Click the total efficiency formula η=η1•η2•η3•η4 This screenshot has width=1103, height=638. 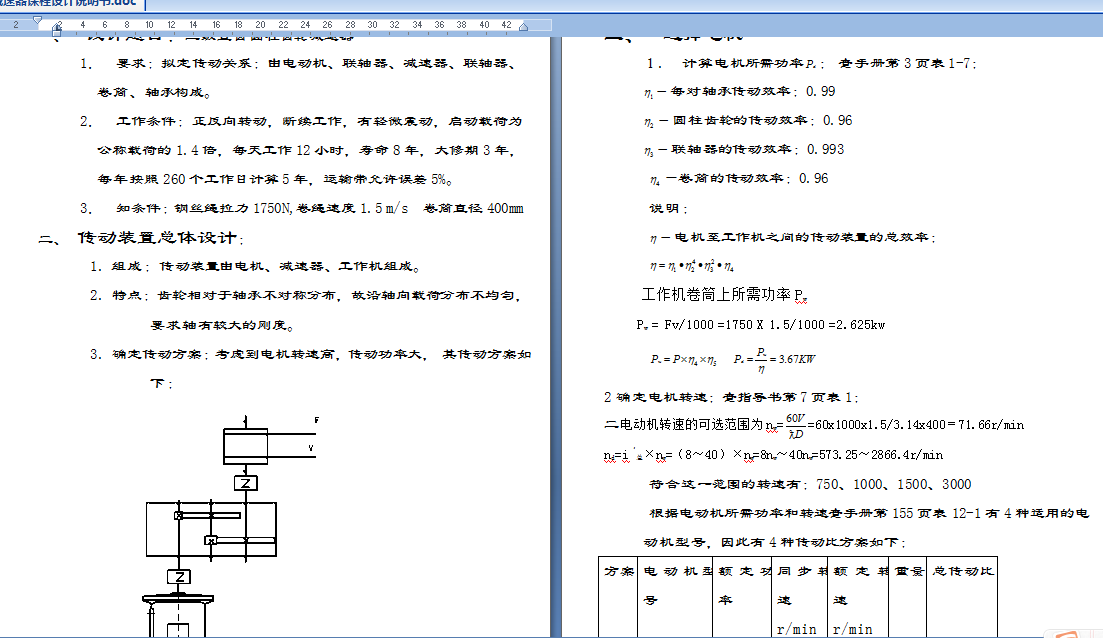[x=692, y=266]
